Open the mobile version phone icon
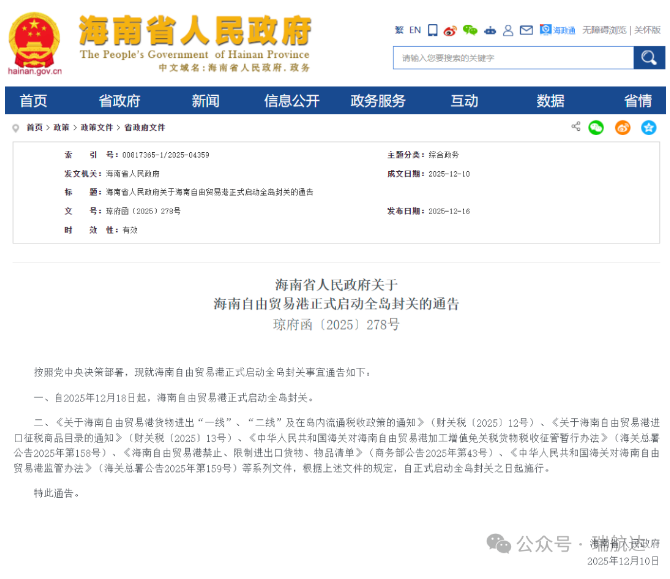Viewport: 670px width, 579px height. tap(433, 30)
